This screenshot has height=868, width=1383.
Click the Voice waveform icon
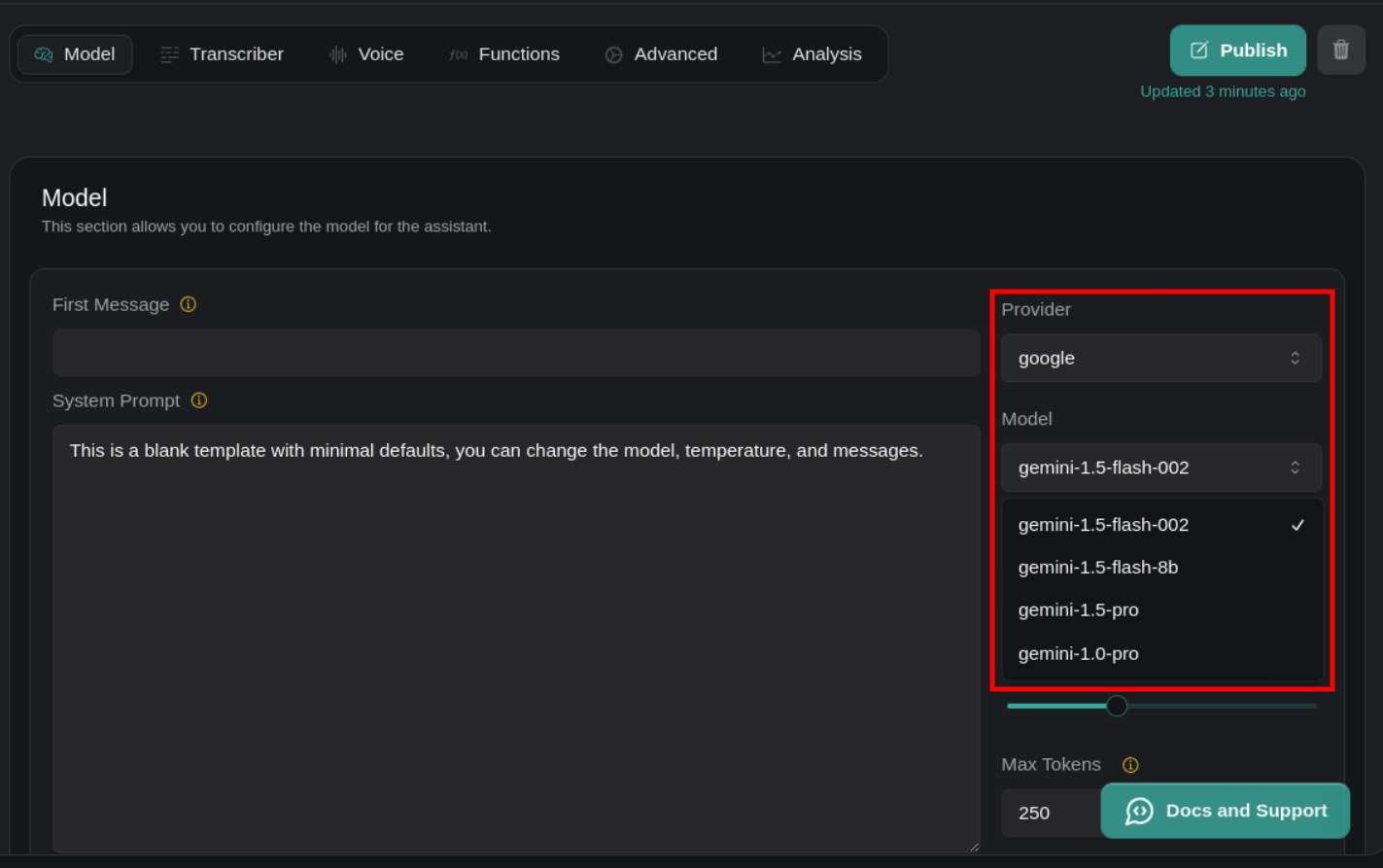click(337, 54)
